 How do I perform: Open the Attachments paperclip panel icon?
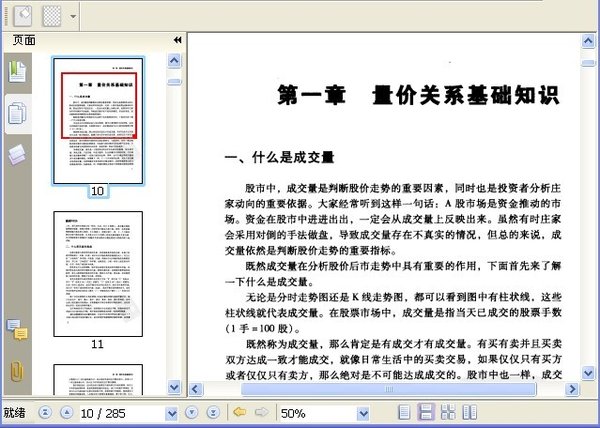(x=17, y=371)
